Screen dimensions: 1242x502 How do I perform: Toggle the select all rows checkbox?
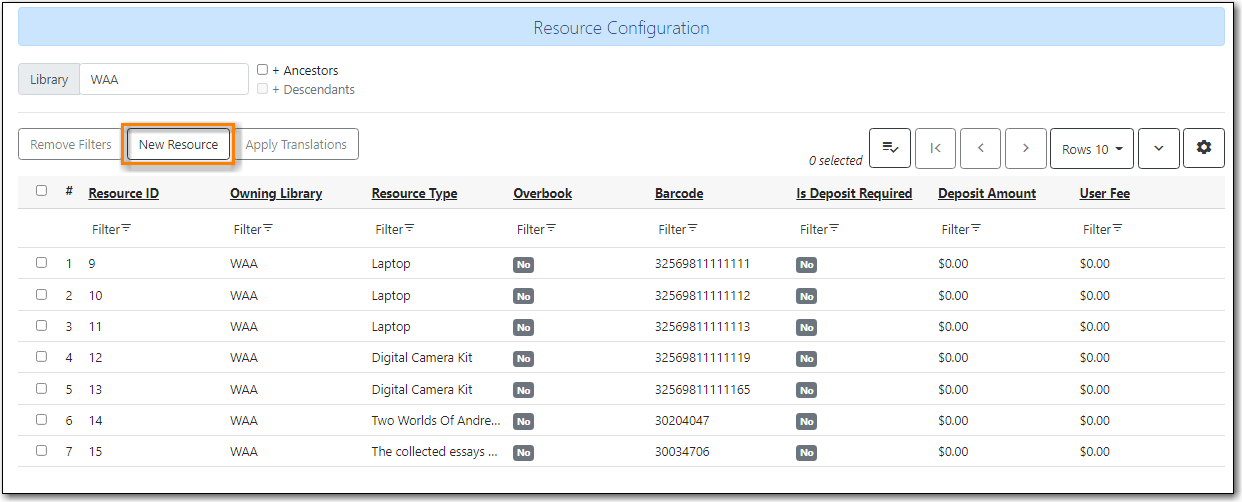41,191
